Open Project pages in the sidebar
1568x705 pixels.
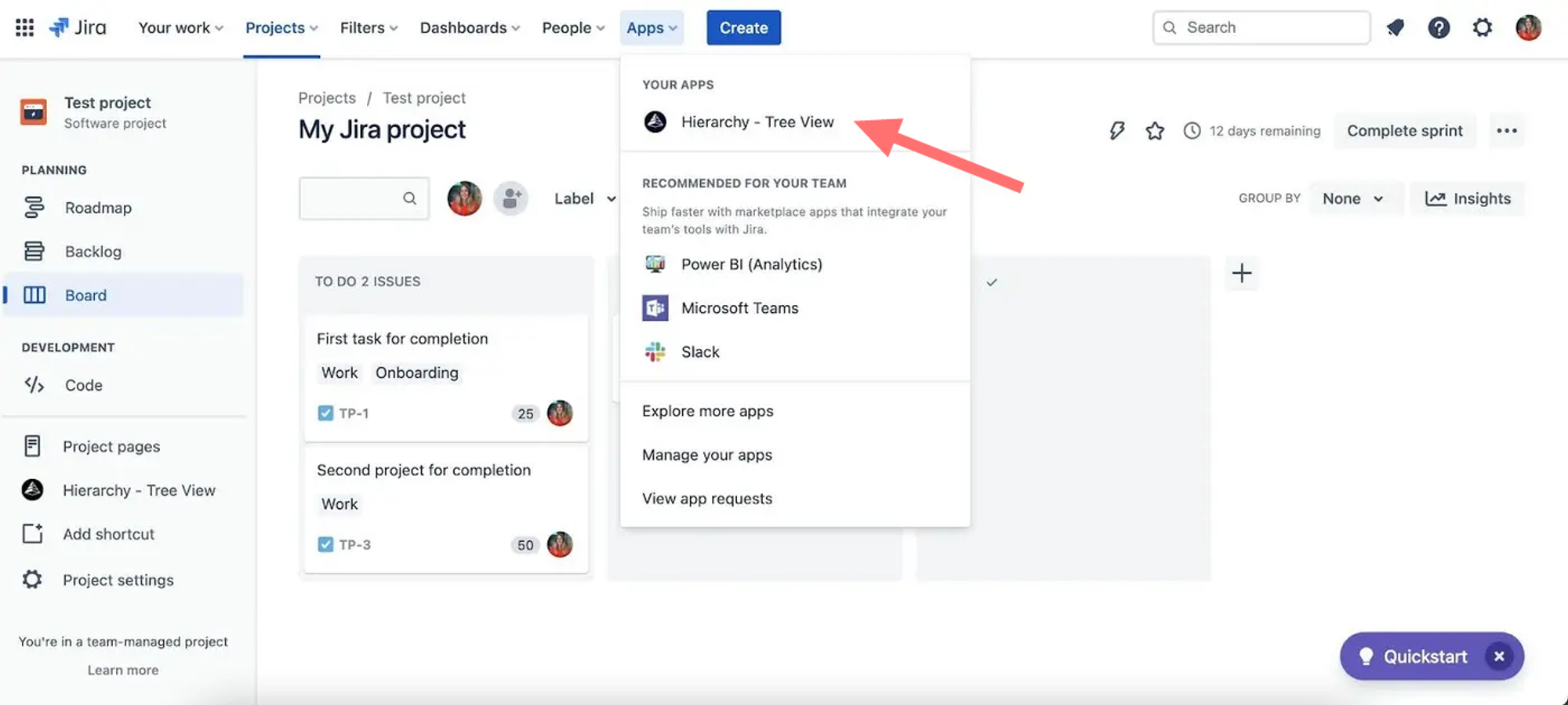pyautogui.click(x=124, y=446)
